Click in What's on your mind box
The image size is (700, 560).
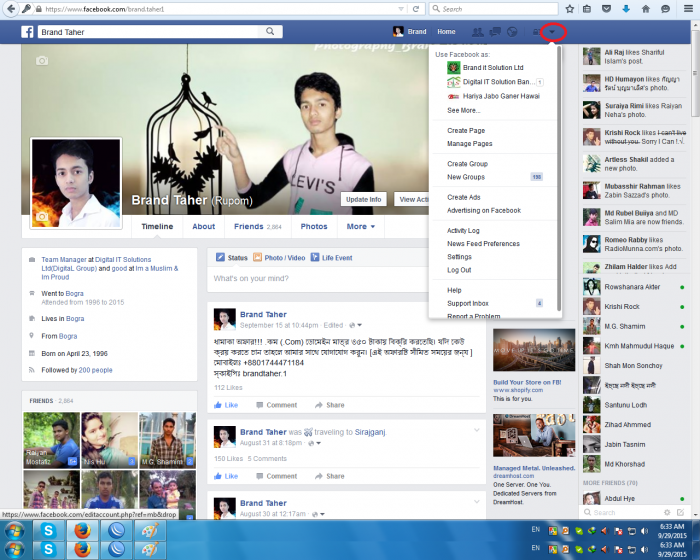pos(317,279)
